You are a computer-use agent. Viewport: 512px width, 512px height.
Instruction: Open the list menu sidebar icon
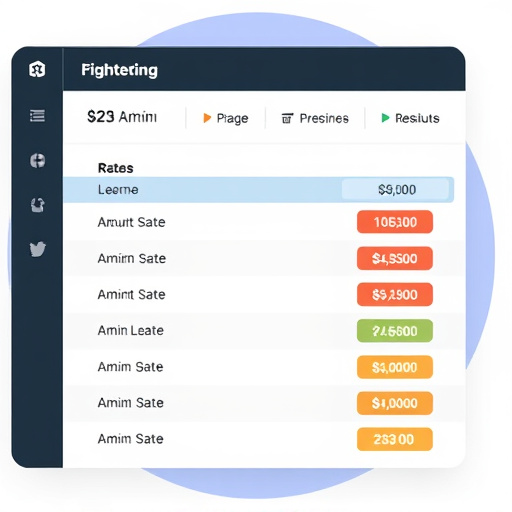[37, 116]
